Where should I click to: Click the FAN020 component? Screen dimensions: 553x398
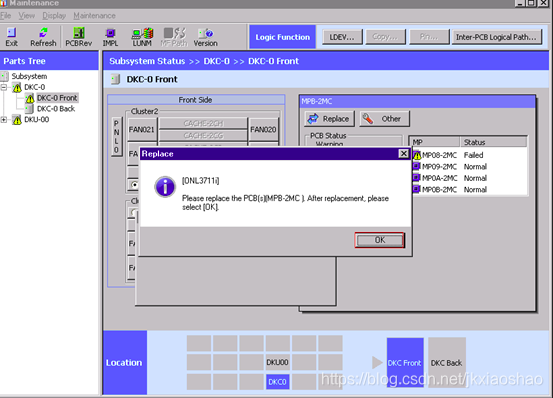pyautogui.click(x=263, y=129)
